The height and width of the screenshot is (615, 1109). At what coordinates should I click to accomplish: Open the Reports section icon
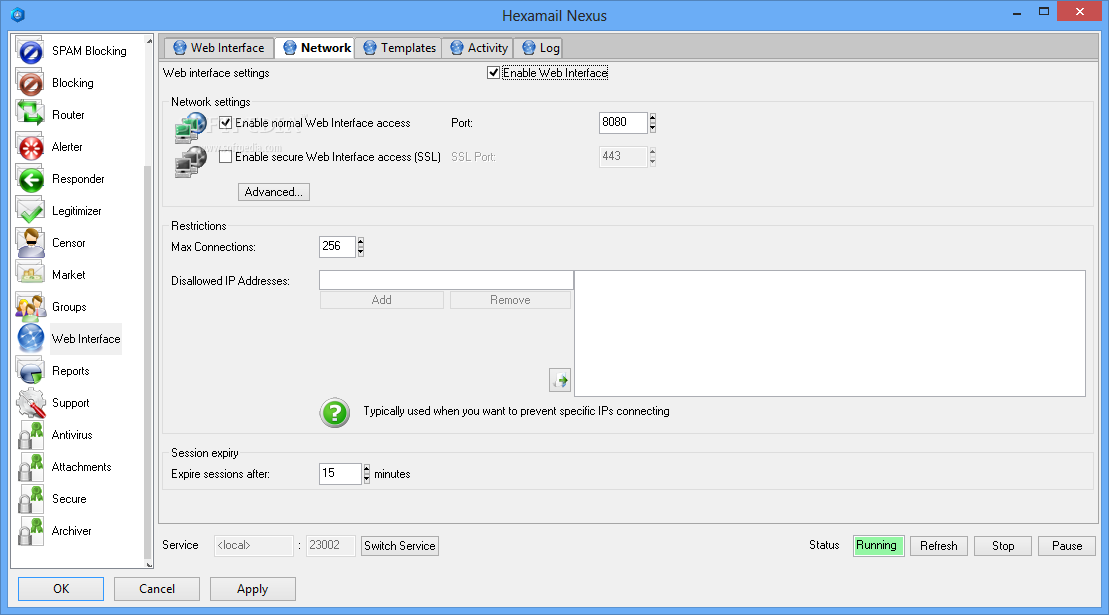click(30, 370)
